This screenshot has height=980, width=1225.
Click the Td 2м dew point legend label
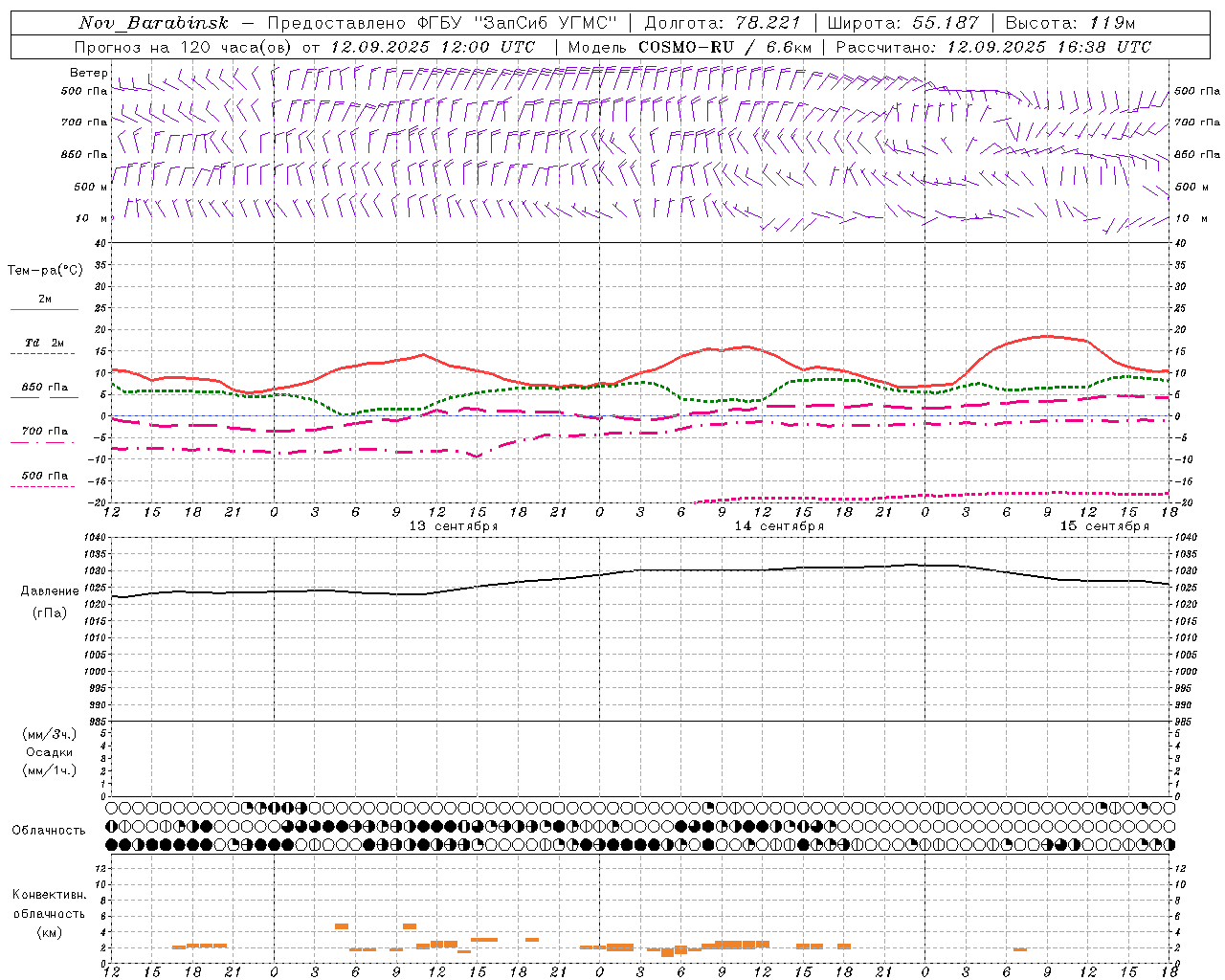[45, 343]
